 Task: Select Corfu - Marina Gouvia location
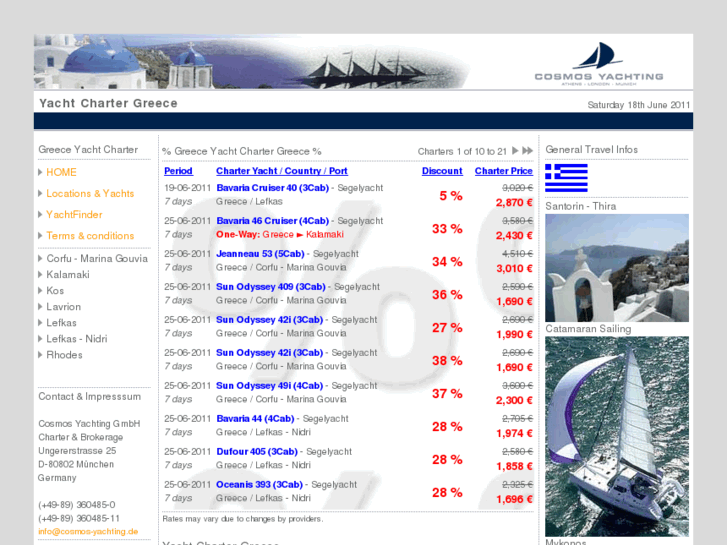97,259
